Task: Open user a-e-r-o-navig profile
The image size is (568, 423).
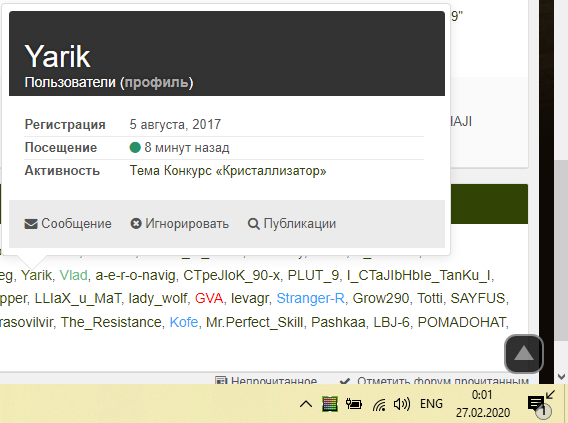Action: (x=135, y=275)
